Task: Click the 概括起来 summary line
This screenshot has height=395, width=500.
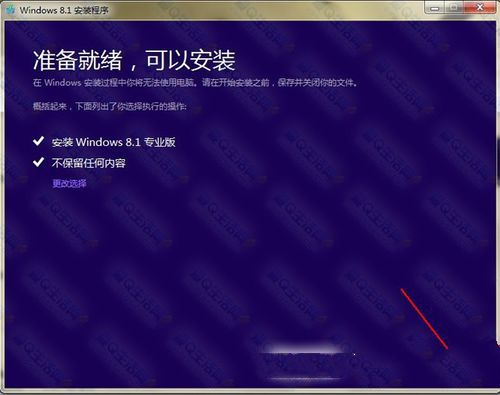Action: (x=109, y=107)
